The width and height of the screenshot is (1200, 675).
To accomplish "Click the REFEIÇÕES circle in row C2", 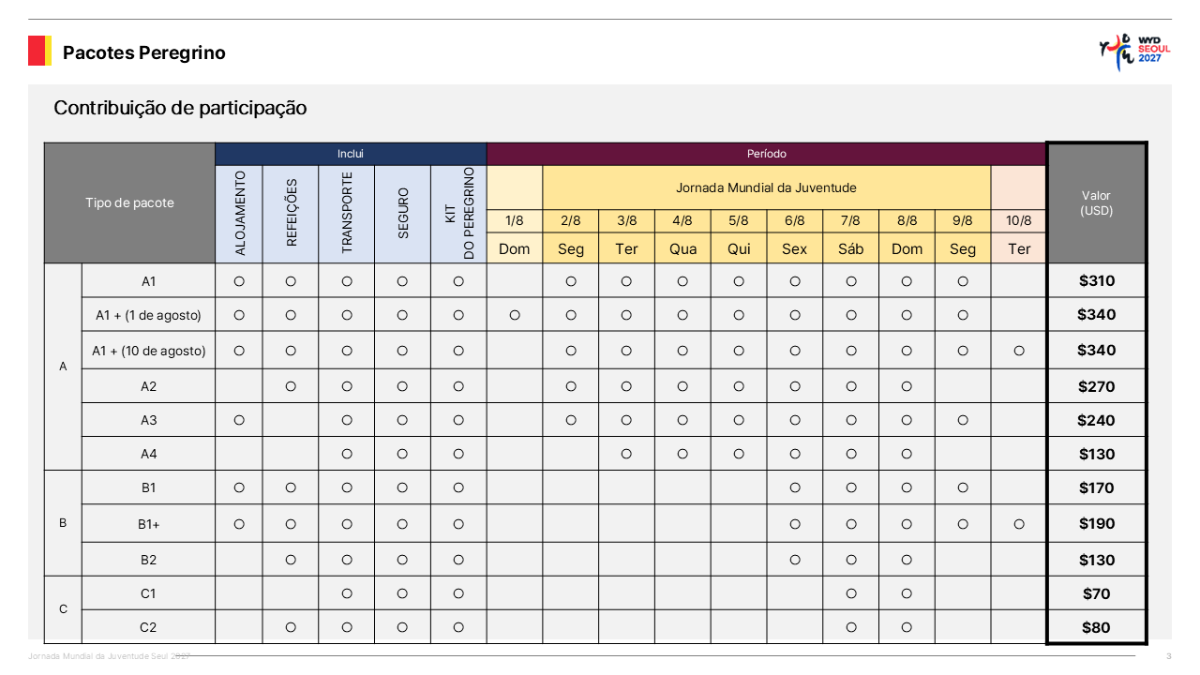I will click(291, 628).
